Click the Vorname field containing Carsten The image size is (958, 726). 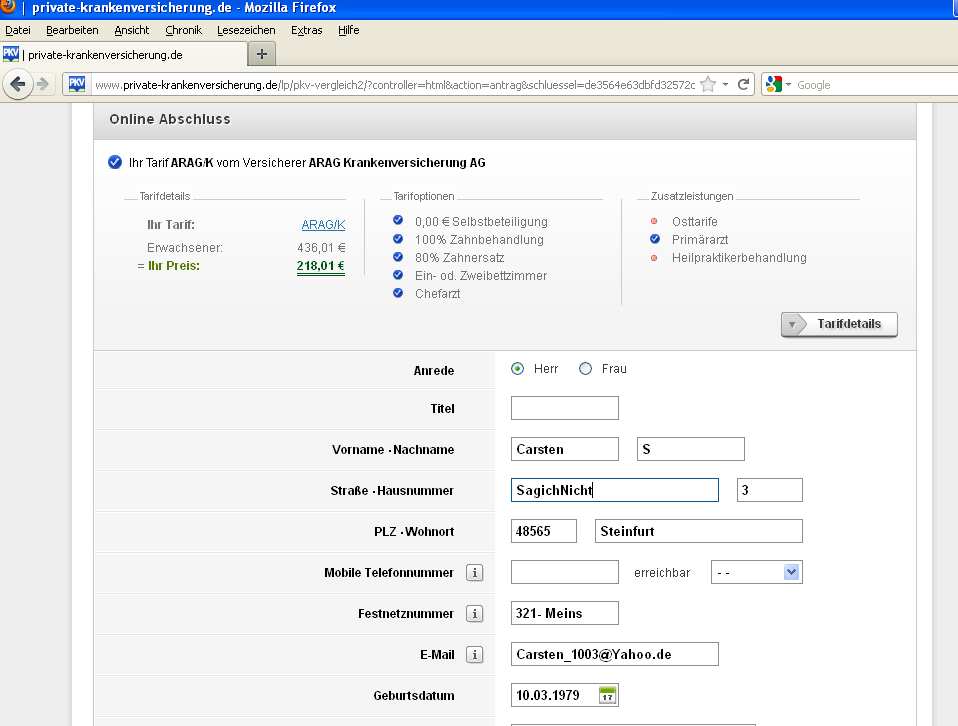point(565,449)
